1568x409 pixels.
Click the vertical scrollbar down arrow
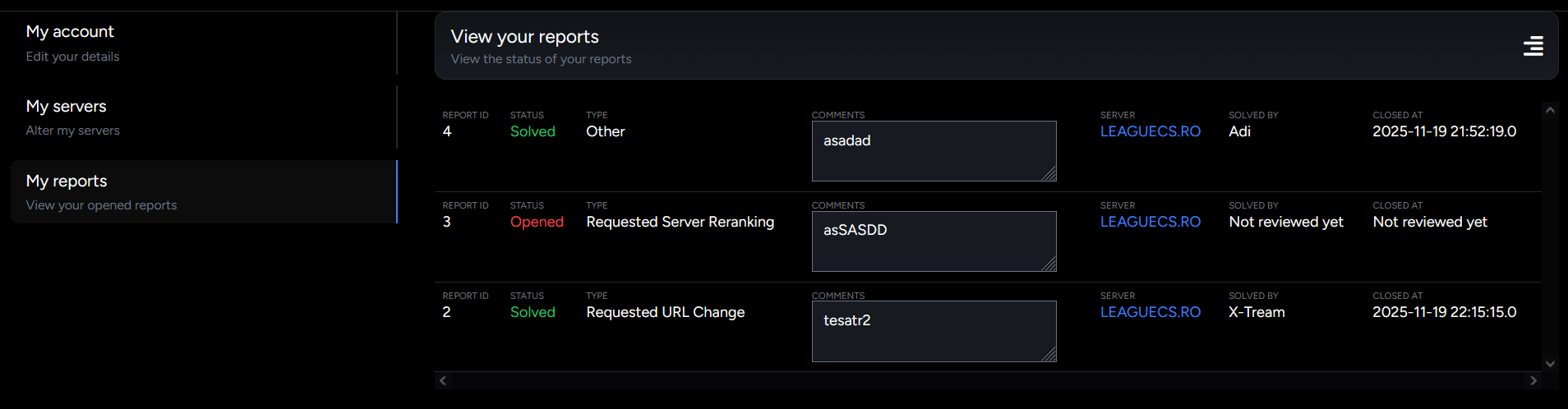[x=1550, y=364]
